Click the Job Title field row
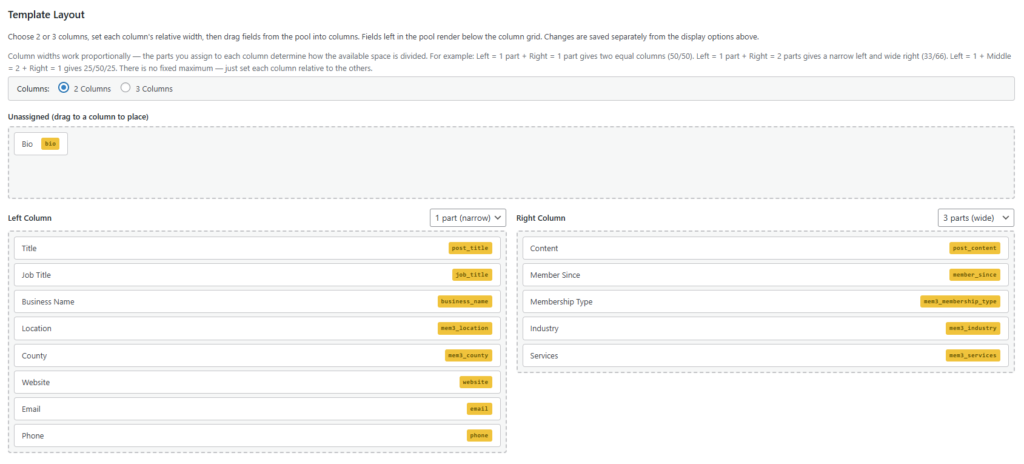Image resolution: width=1024 pixels, height=464 pixels. [x=257, y=275]
